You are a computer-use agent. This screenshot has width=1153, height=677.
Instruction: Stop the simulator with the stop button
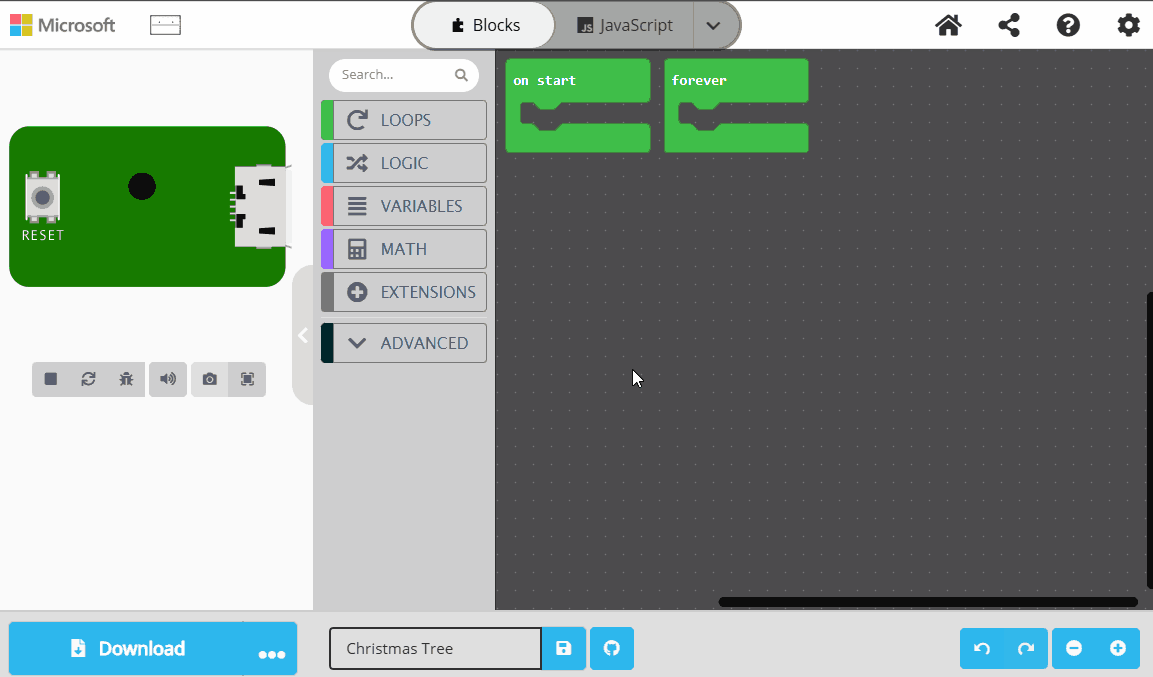pos(51,379)
